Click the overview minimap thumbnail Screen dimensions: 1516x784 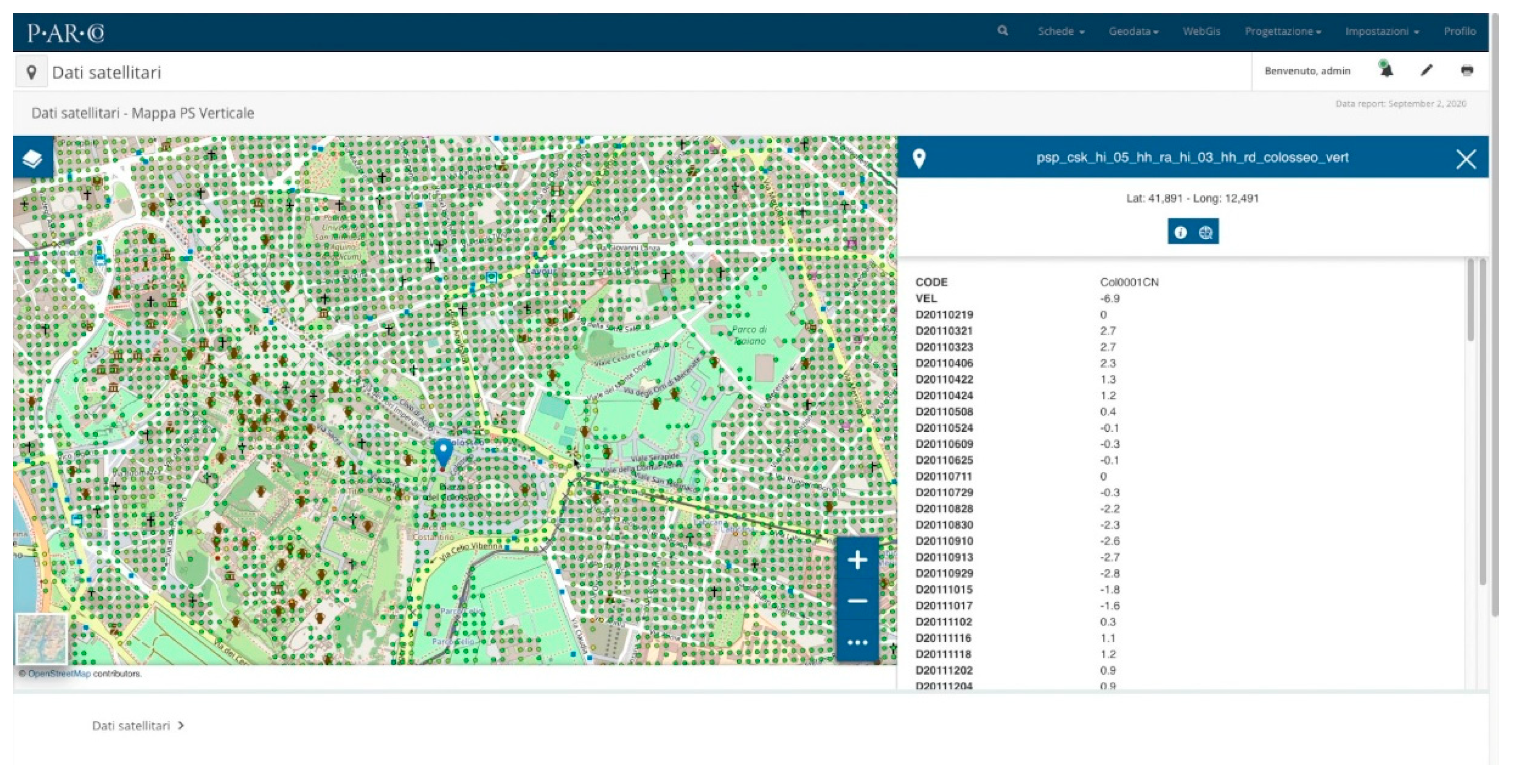coord(41,640)
